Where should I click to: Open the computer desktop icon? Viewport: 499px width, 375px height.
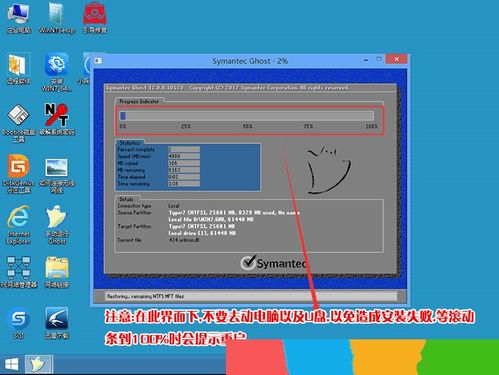(19, 17)
